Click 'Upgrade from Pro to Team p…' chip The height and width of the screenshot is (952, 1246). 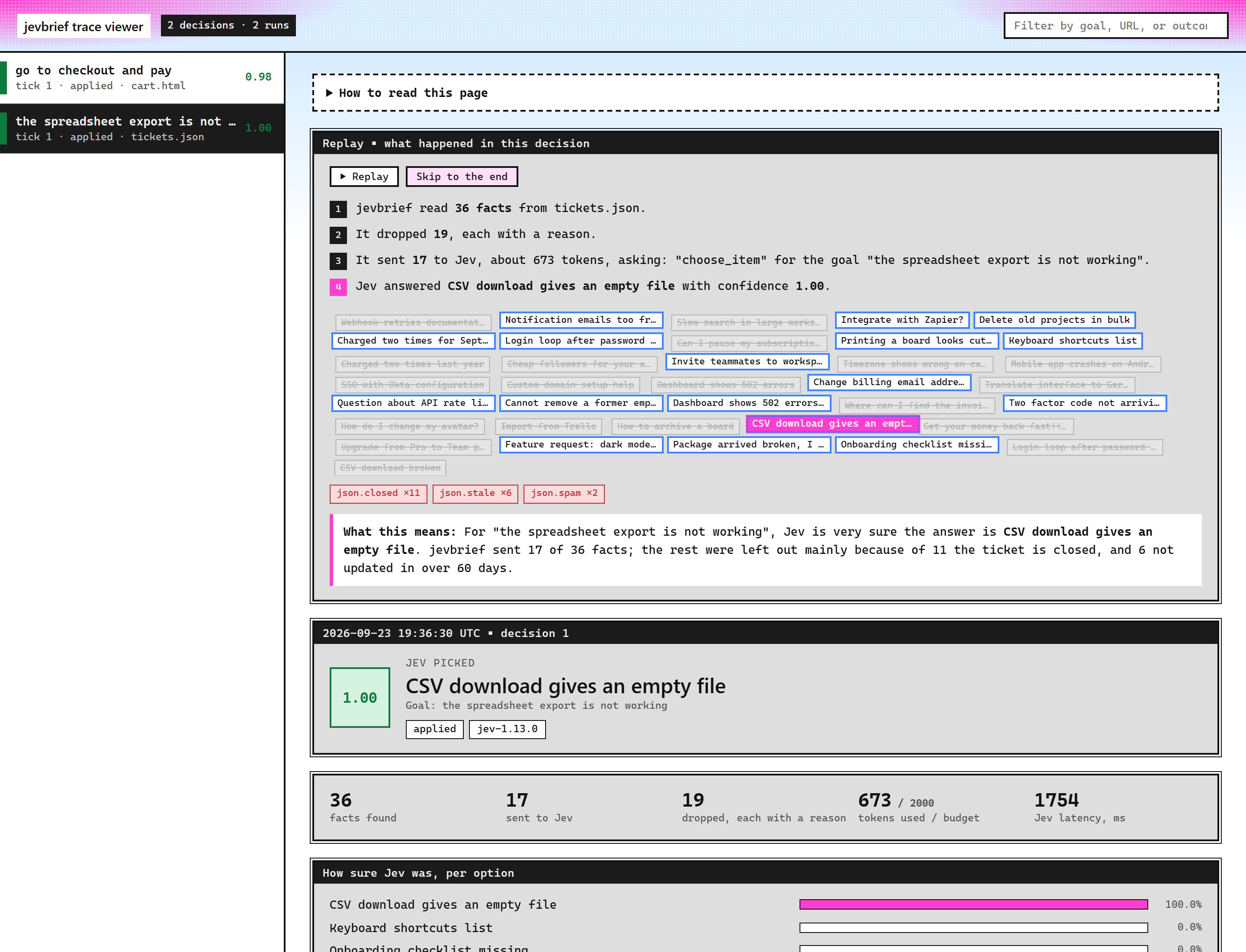(x=413, y=447)
